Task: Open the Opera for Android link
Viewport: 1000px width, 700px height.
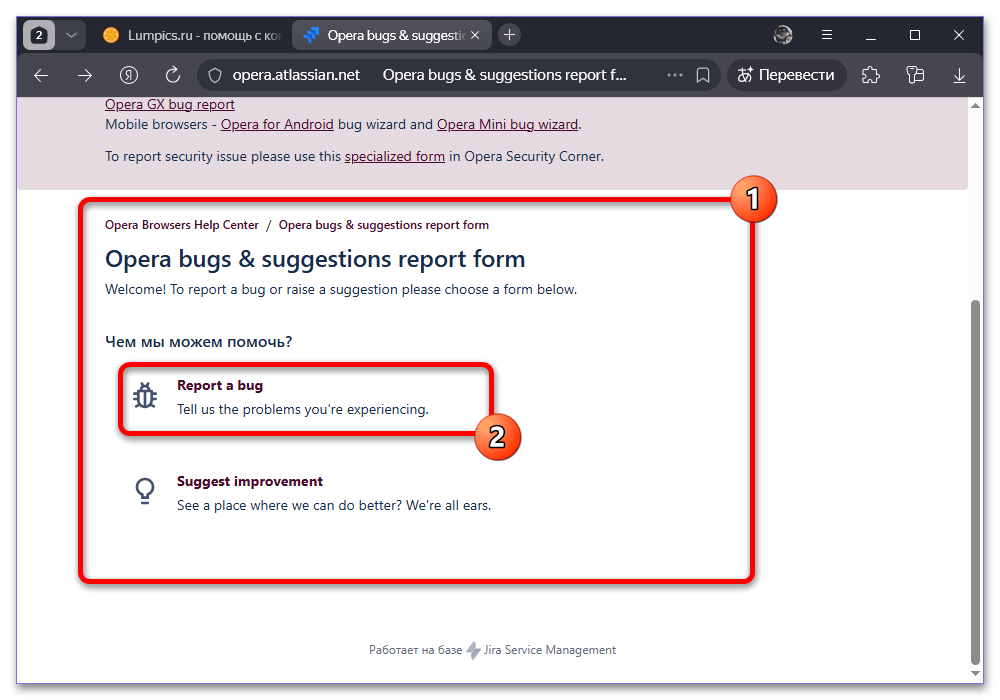Action: 277,124
